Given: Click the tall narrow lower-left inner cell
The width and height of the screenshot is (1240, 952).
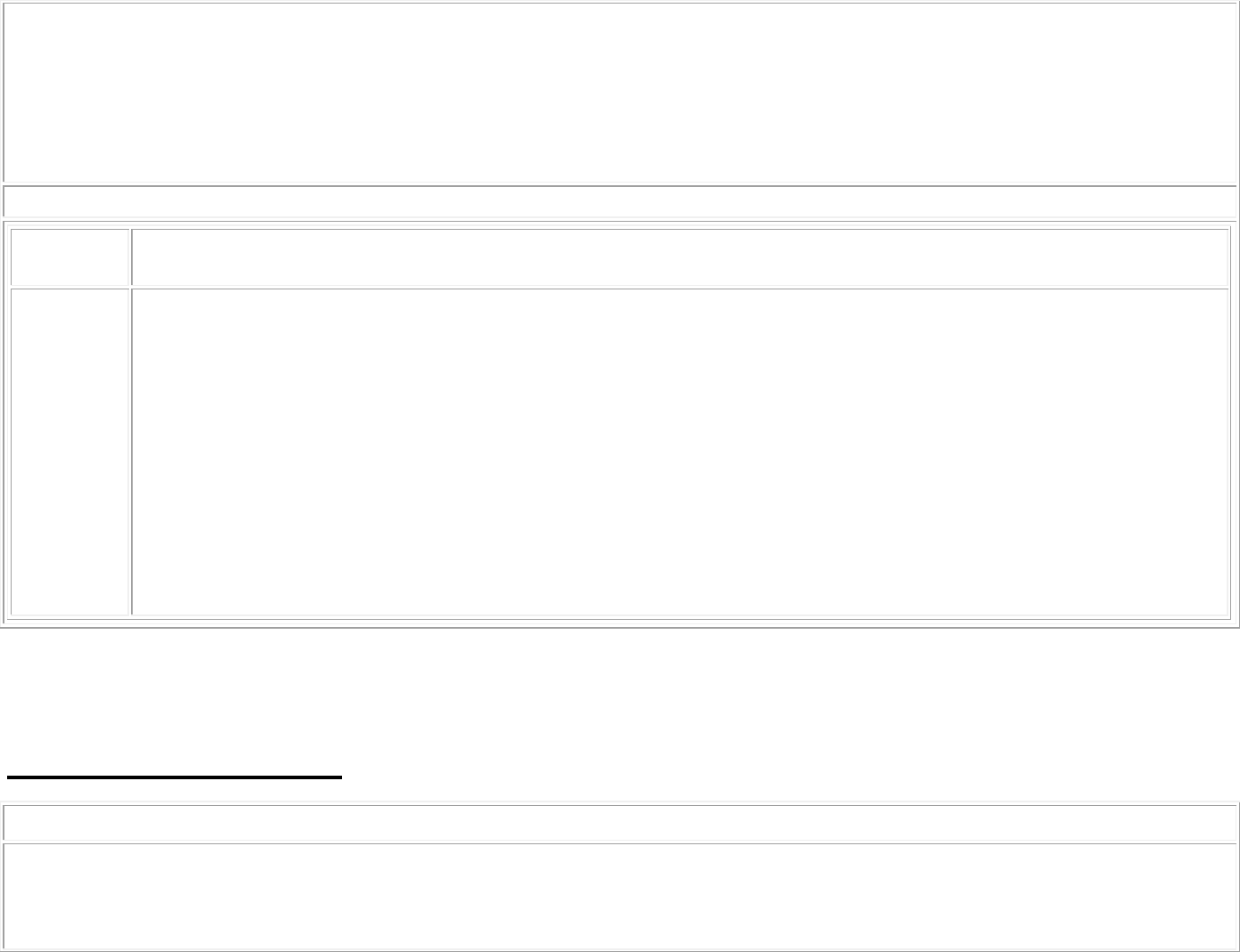Looking at the screenshot, I should (70, 452).
